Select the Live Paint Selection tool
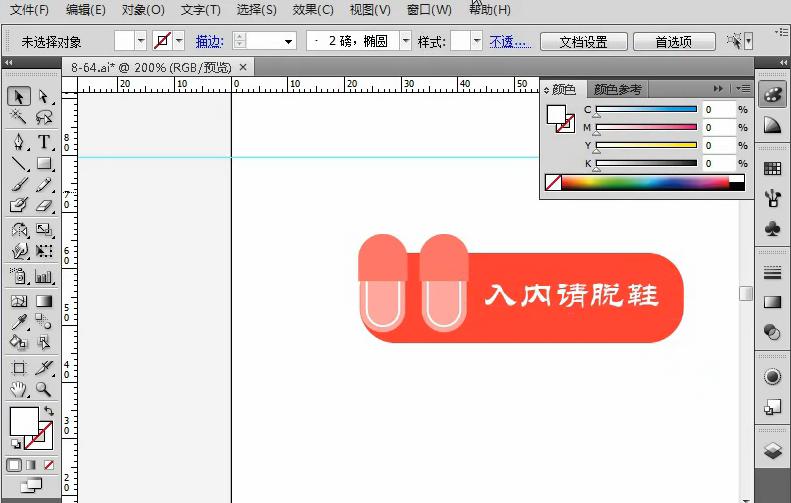 [44, 343]
